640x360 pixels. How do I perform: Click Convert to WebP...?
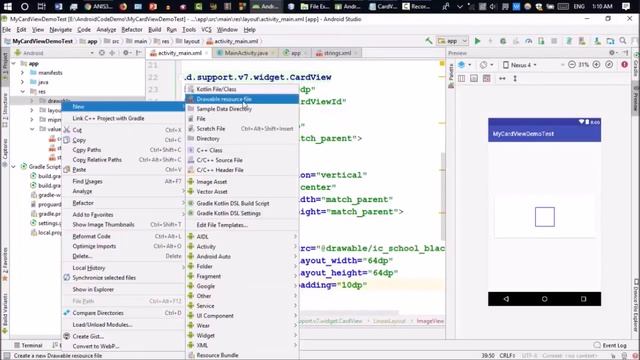(123, 346)
